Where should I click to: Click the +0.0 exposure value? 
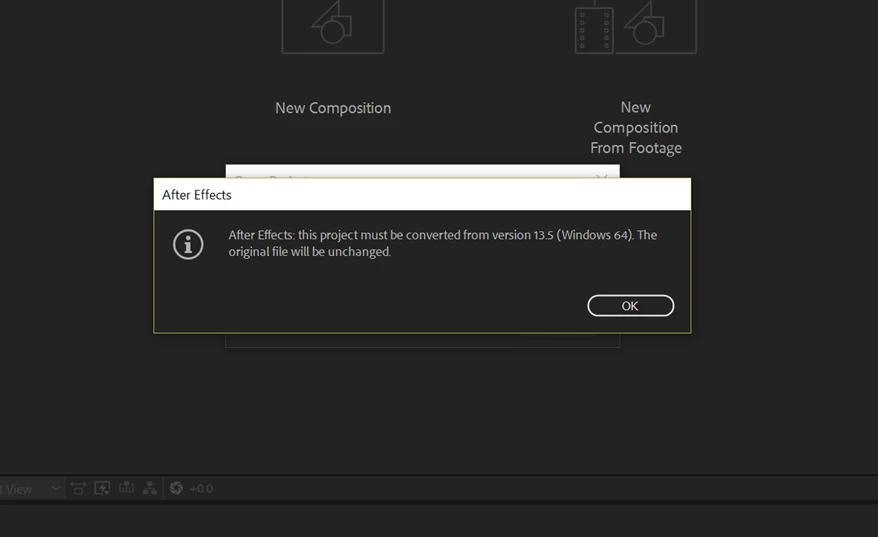tap(201, 489)
